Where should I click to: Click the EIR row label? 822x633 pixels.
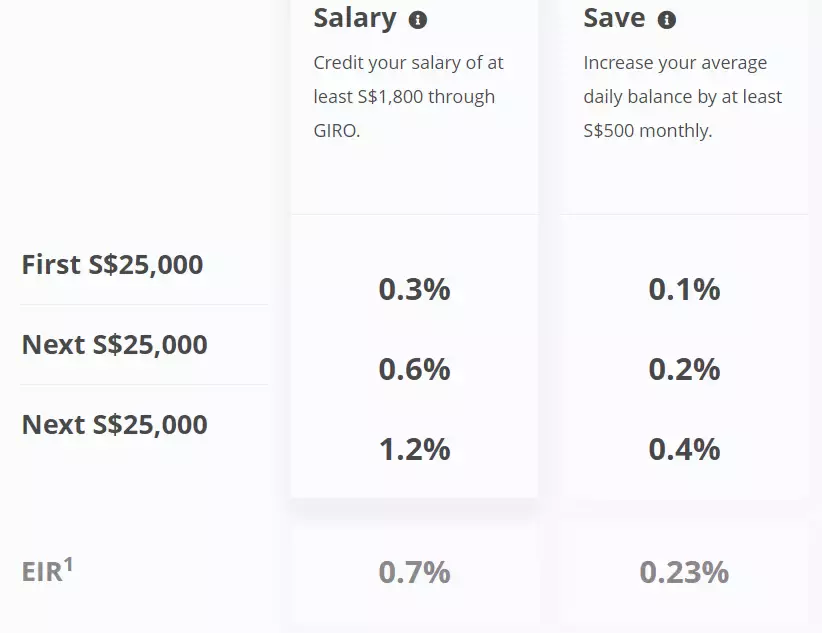click(41, 573)
